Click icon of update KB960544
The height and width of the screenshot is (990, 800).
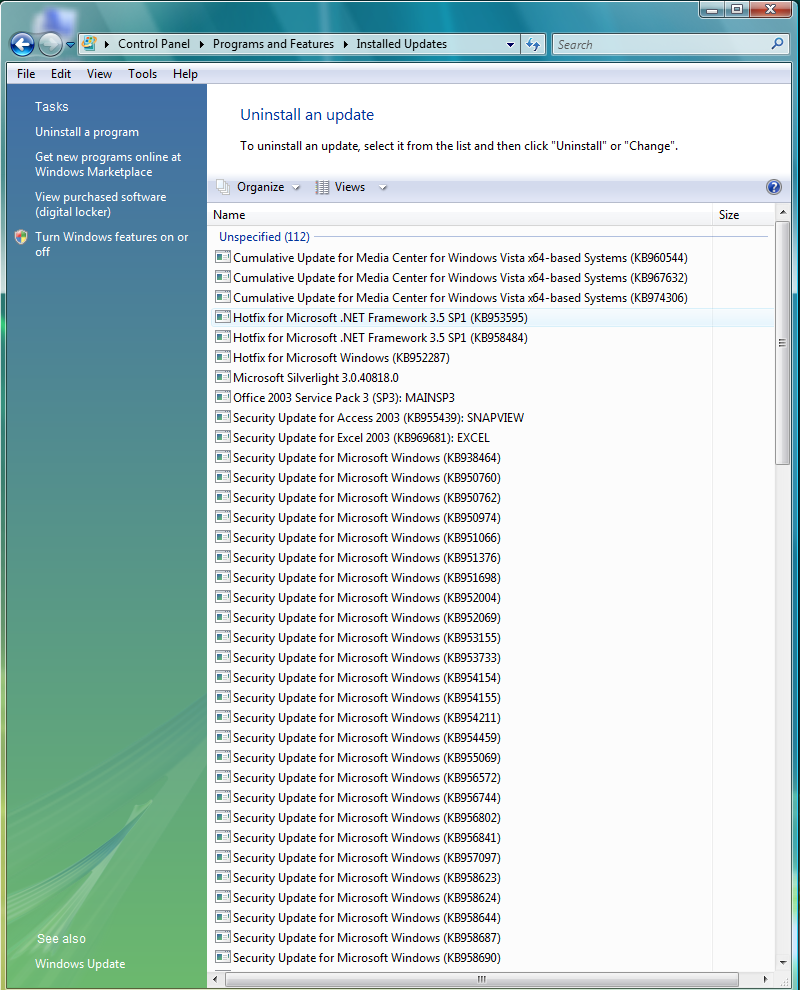coord(222,257)
